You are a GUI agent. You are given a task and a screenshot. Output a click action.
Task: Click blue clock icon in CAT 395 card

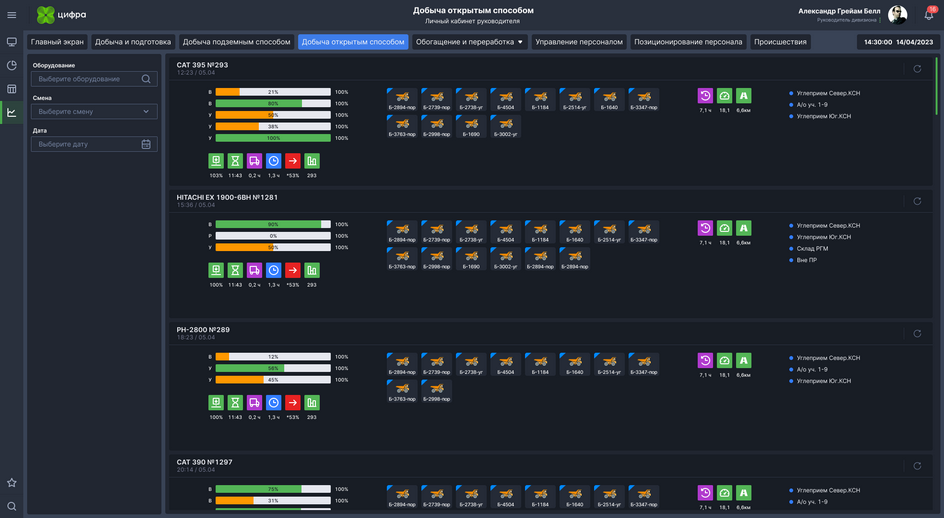click(273, 161)
